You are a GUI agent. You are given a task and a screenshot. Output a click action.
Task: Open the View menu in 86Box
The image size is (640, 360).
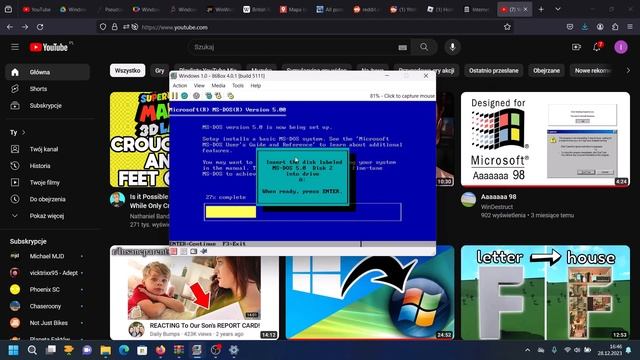[x=199, y=86]
